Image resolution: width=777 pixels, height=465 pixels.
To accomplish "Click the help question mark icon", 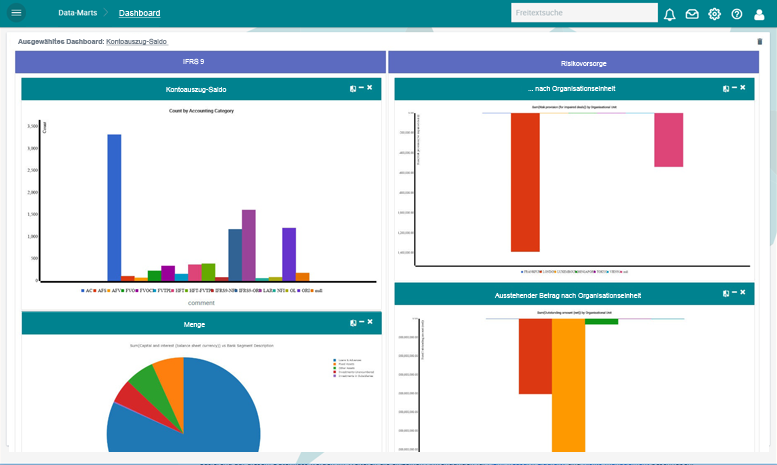I will click(737, 14).
